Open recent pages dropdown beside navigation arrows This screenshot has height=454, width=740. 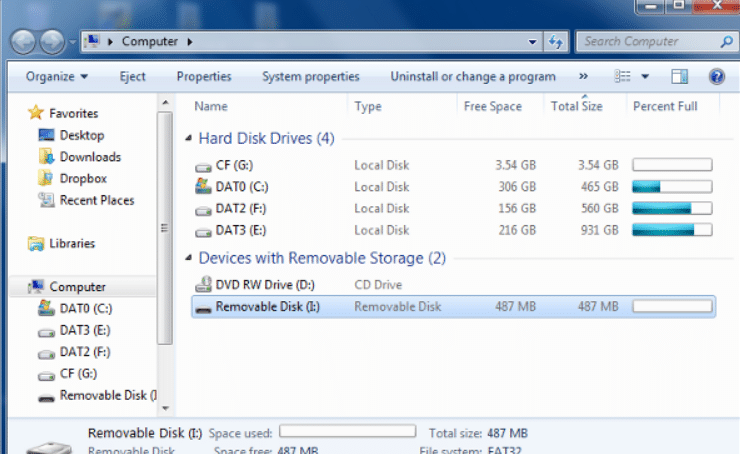[x=72, y=42]
